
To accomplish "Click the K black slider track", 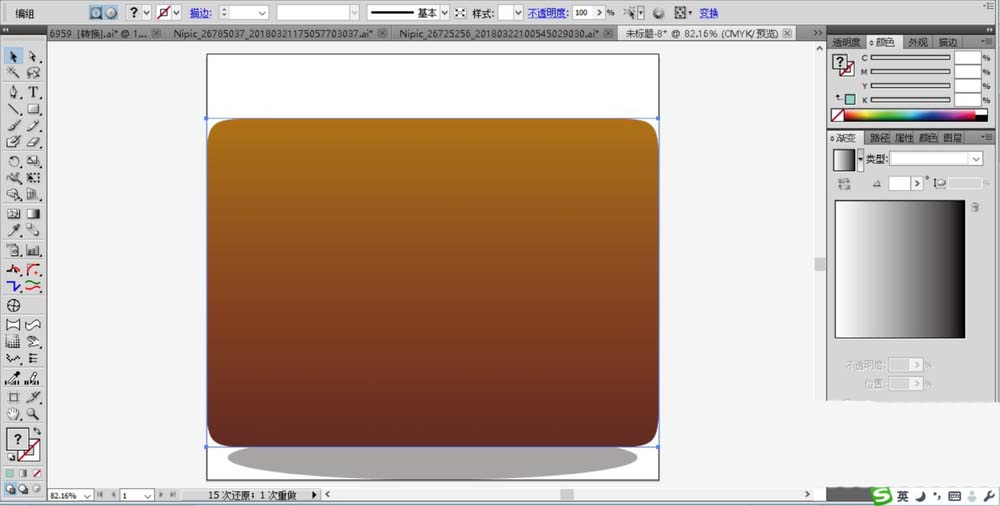I will 910,100.
